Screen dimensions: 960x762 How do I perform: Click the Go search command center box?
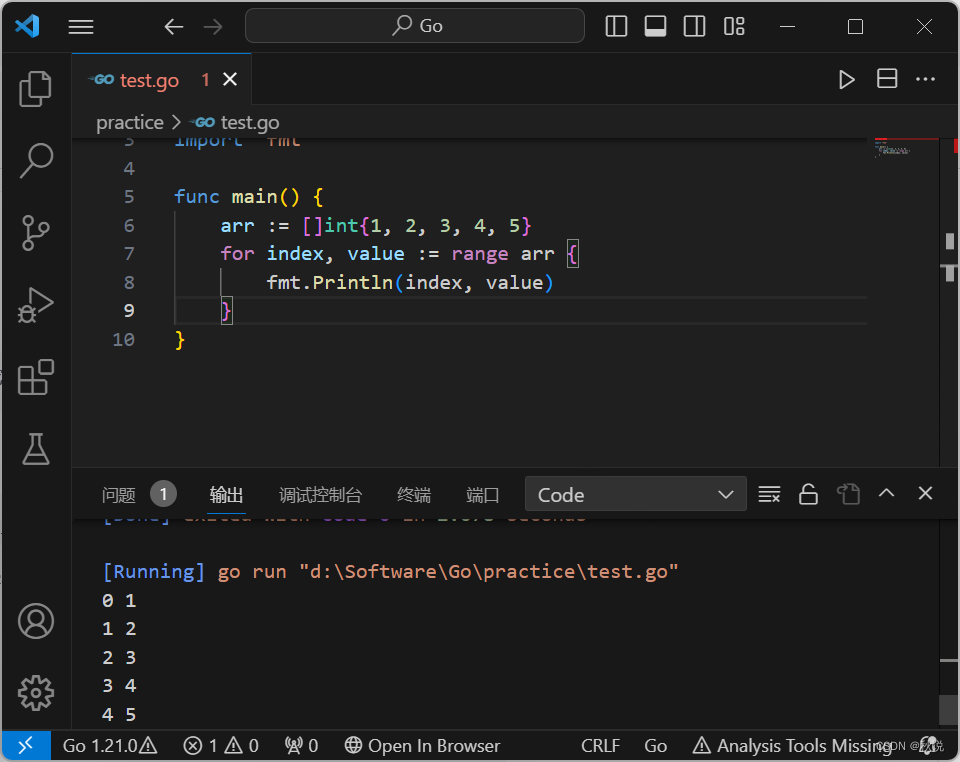(414, 26)
